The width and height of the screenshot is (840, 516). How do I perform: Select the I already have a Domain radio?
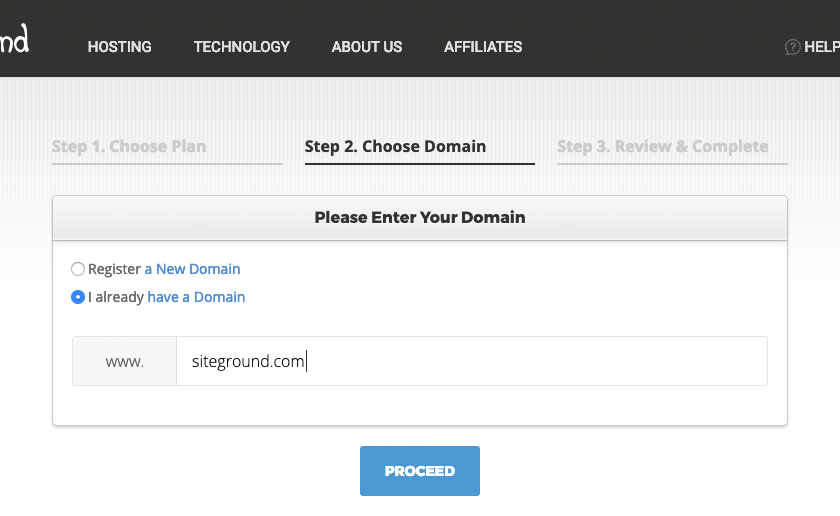click(x=78, y=297)
